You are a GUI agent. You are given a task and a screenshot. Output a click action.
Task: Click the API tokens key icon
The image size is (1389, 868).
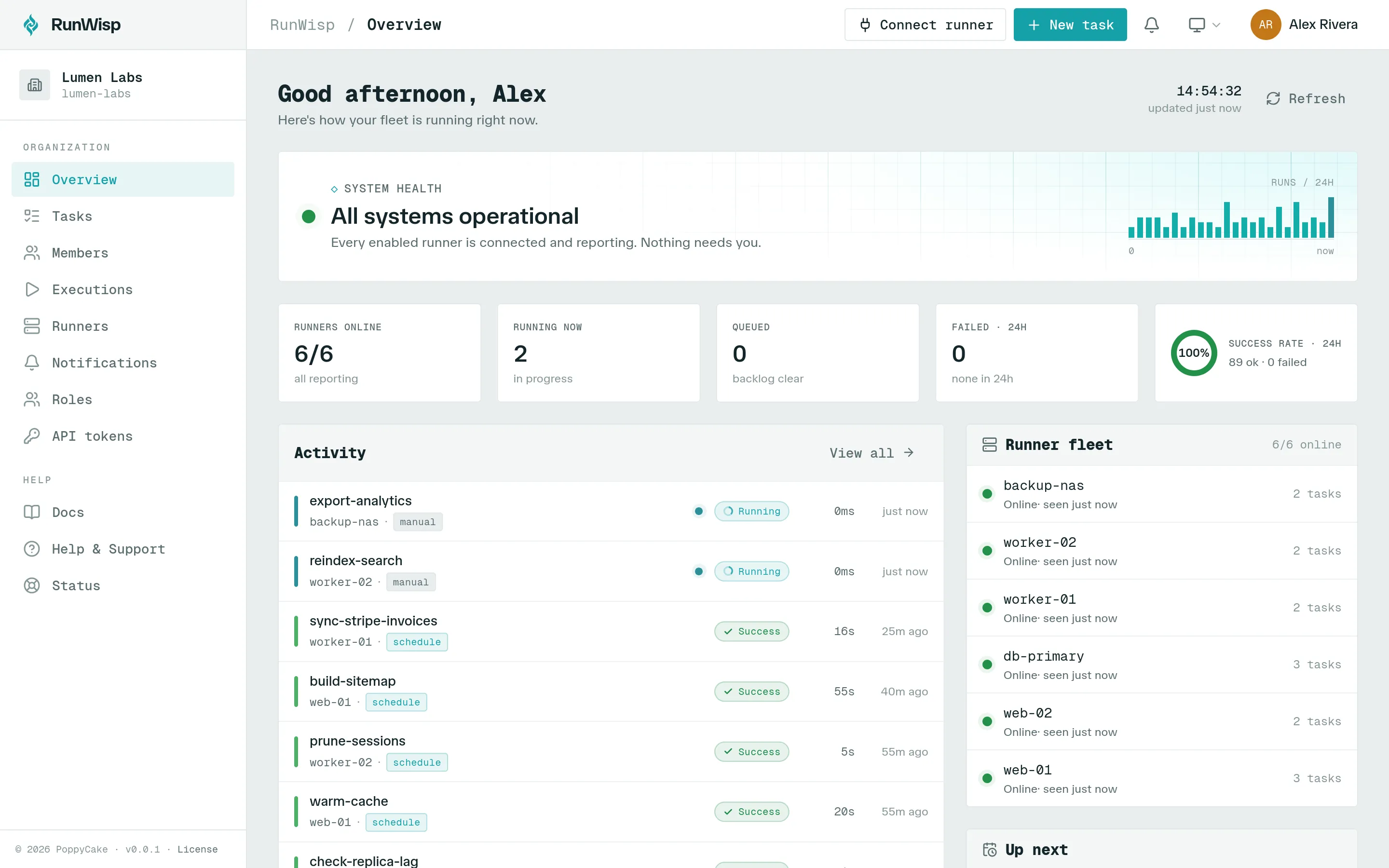tap(31, 436)
